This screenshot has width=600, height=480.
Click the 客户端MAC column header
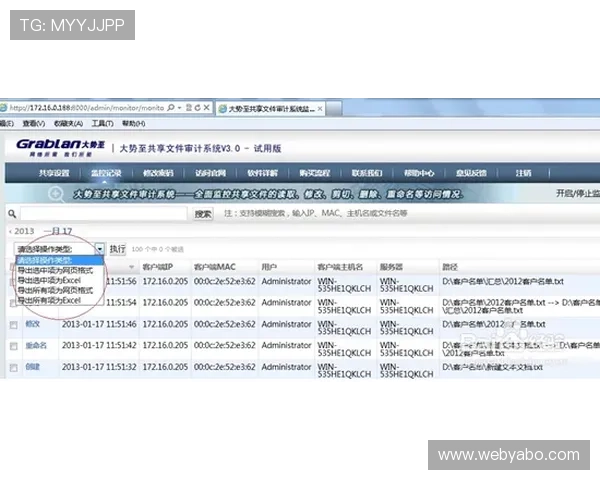pyautogui.click(x=214, y=267)
